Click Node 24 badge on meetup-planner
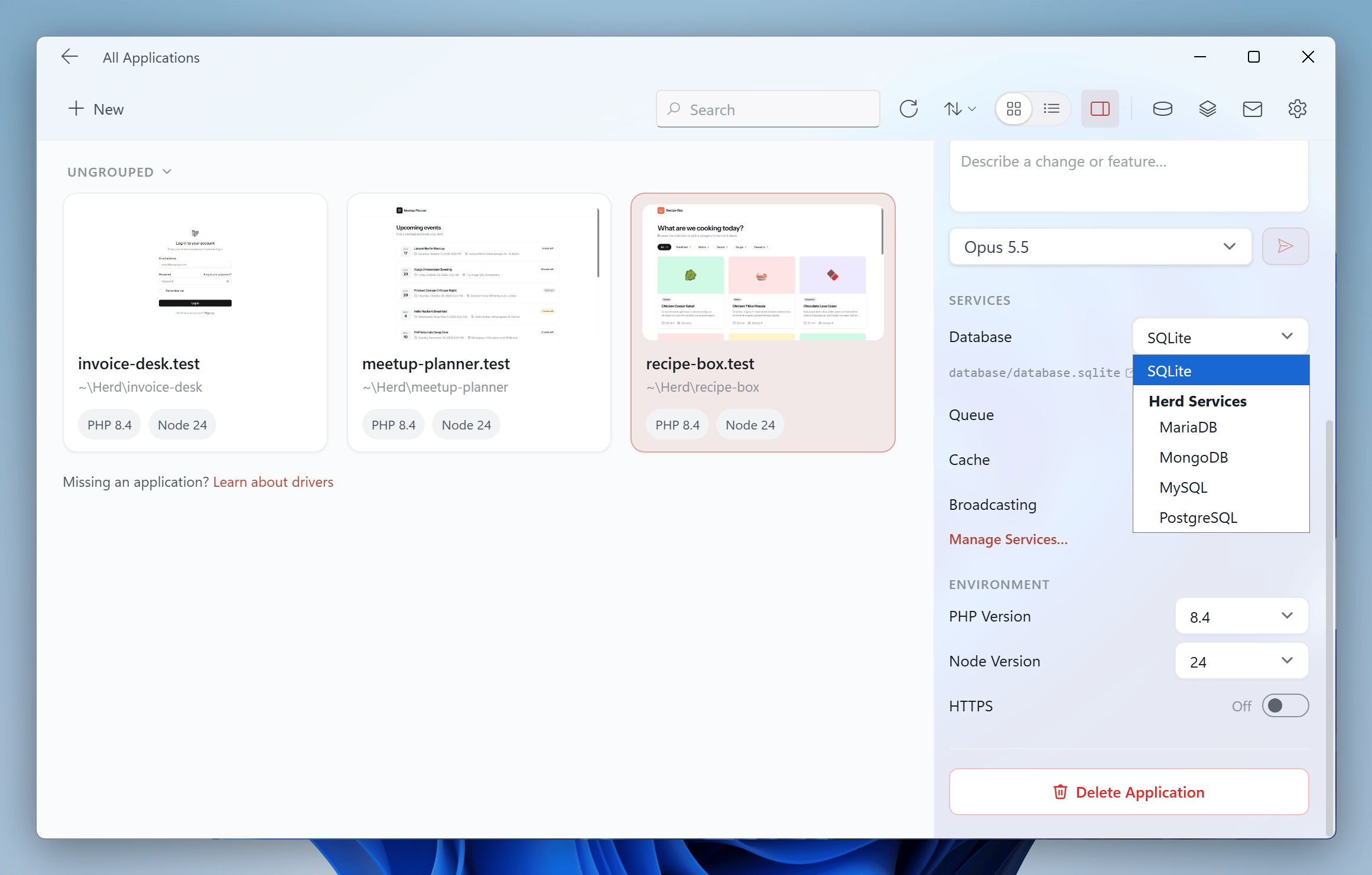 tap(466, 425)
